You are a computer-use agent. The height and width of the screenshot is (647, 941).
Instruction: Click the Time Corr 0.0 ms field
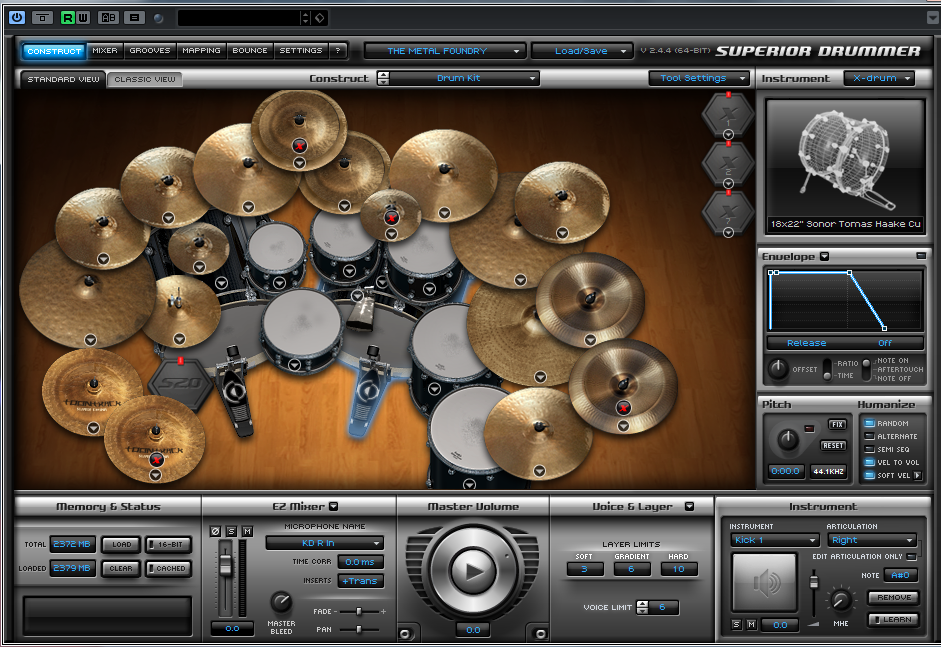[x=360, y=562]
